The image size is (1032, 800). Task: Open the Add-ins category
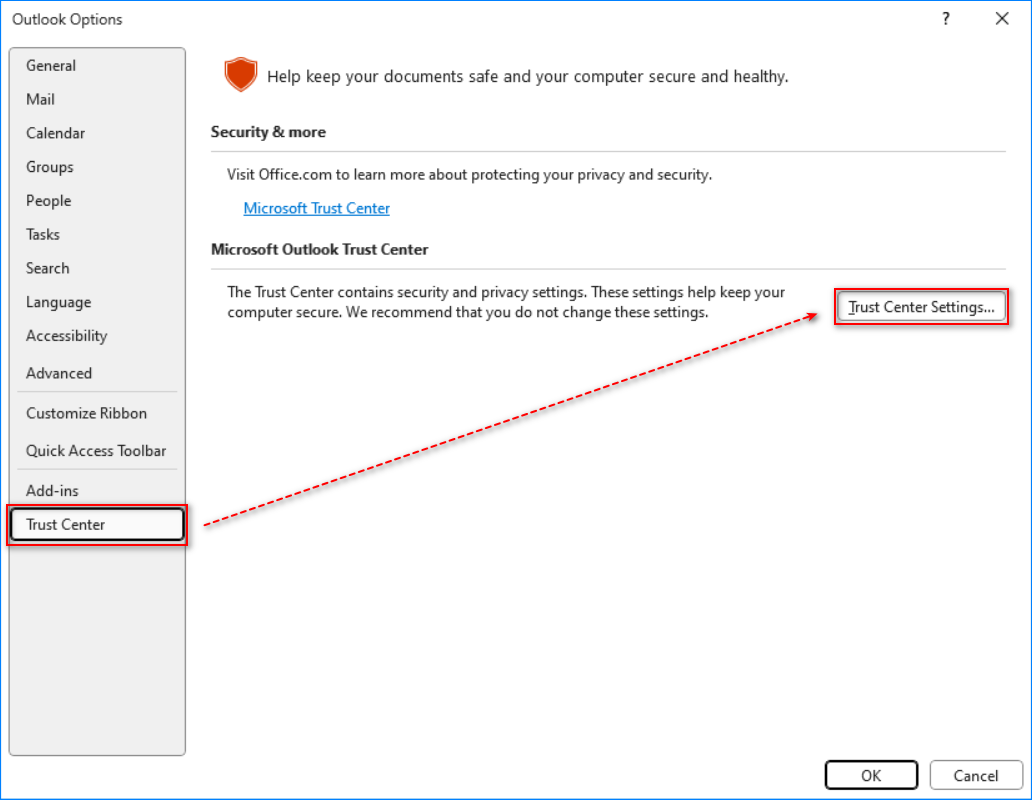(97, 491)
